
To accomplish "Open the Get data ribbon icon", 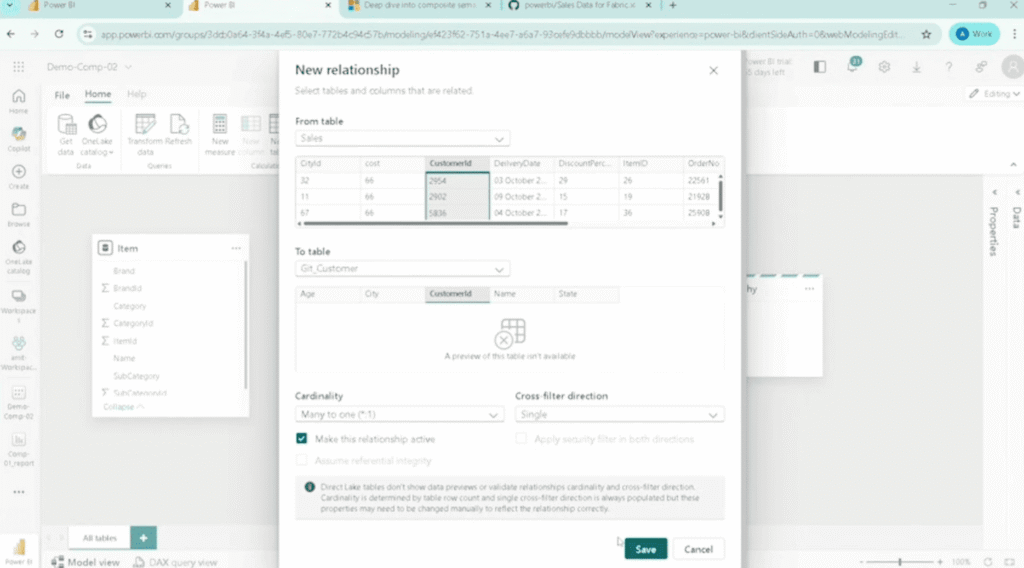I will (66, 134).
